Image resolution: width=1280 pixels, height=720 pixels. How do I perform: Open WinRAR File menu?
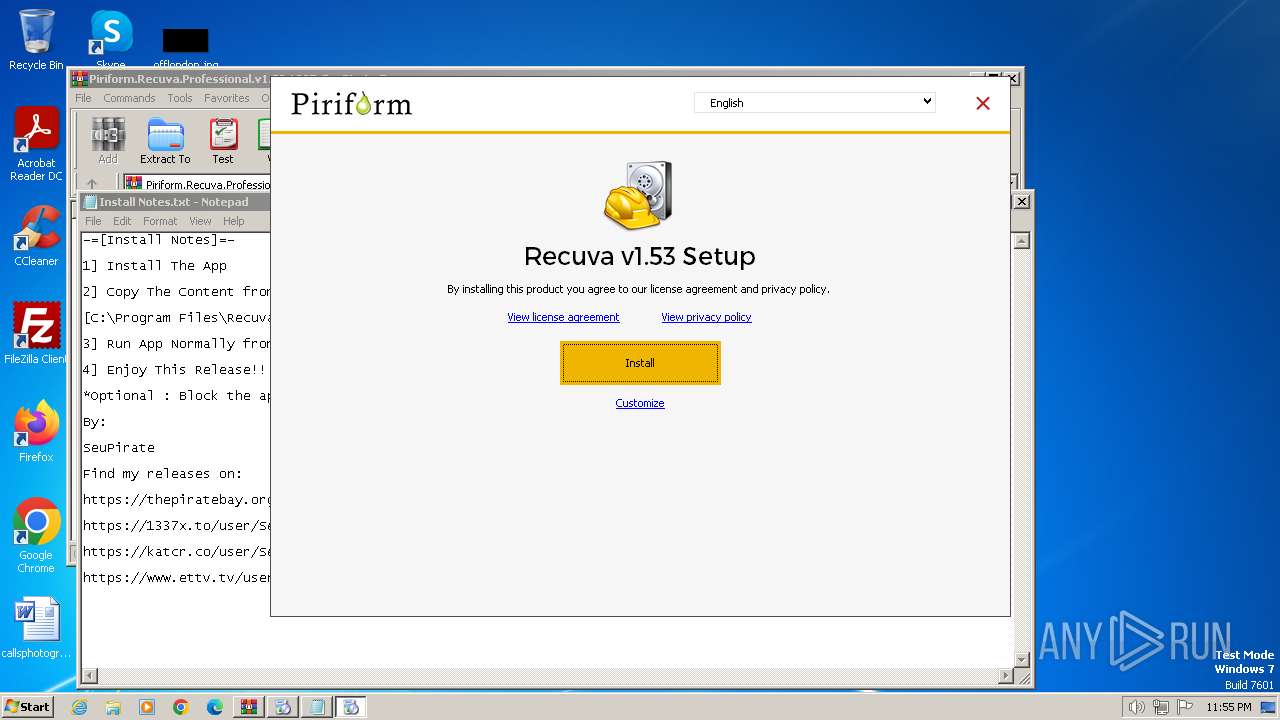[83, 98]
